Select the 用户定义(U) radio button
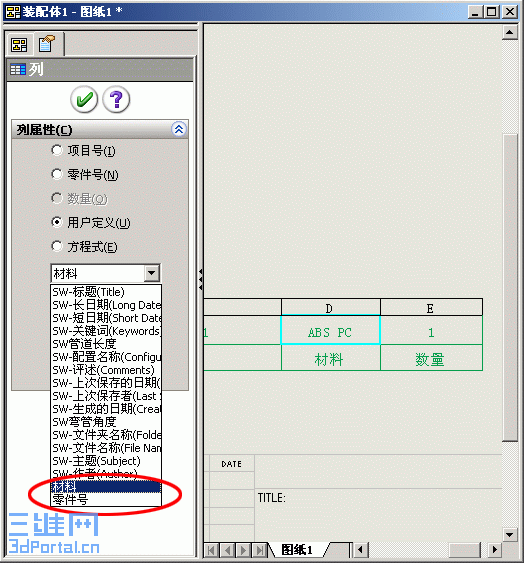The width and height of the screenshot is (524, 563). [57, 222]
